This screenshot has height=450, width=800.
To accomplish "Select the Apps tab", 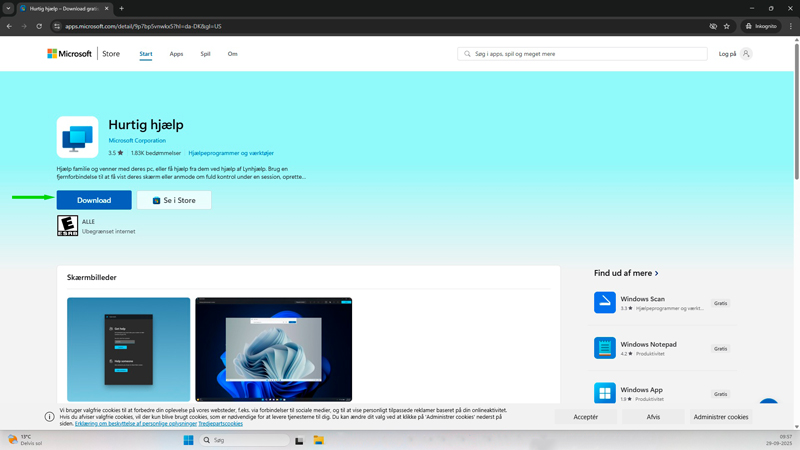I will click(176, 54).
